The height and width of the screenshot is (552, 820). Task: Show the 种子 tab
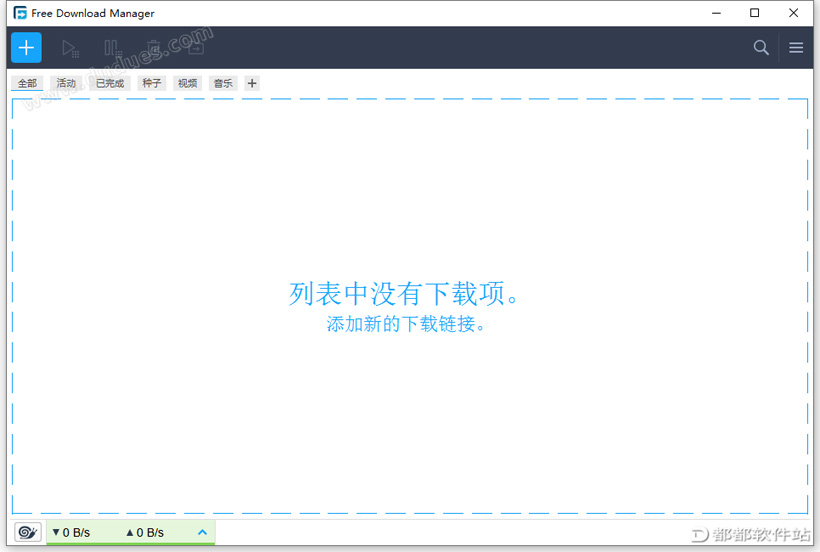tap(152, 83)
